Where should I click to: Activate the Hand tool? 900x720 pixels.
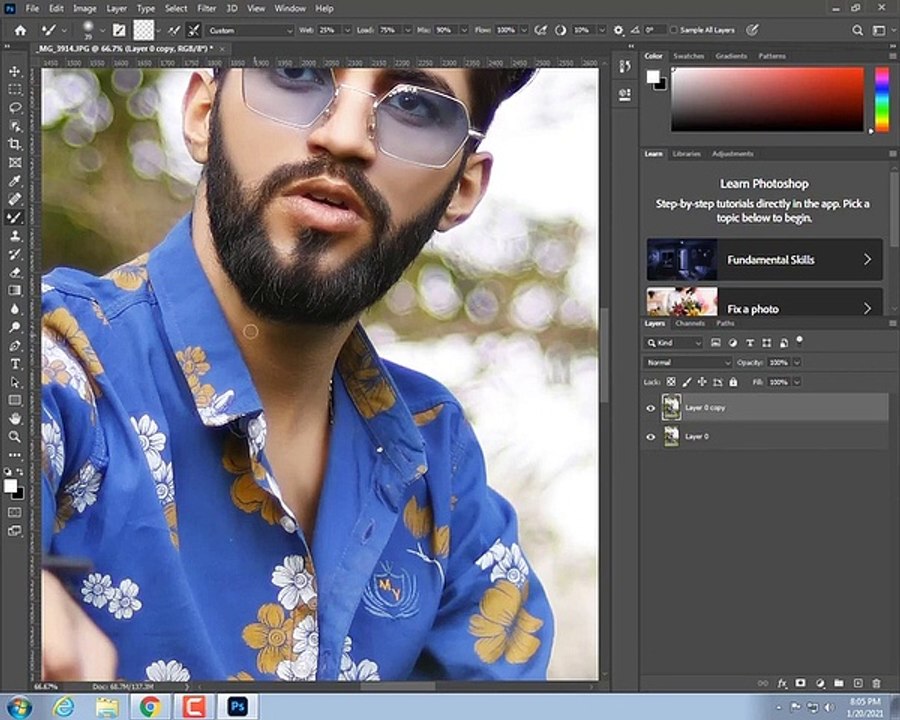[15, 419]
